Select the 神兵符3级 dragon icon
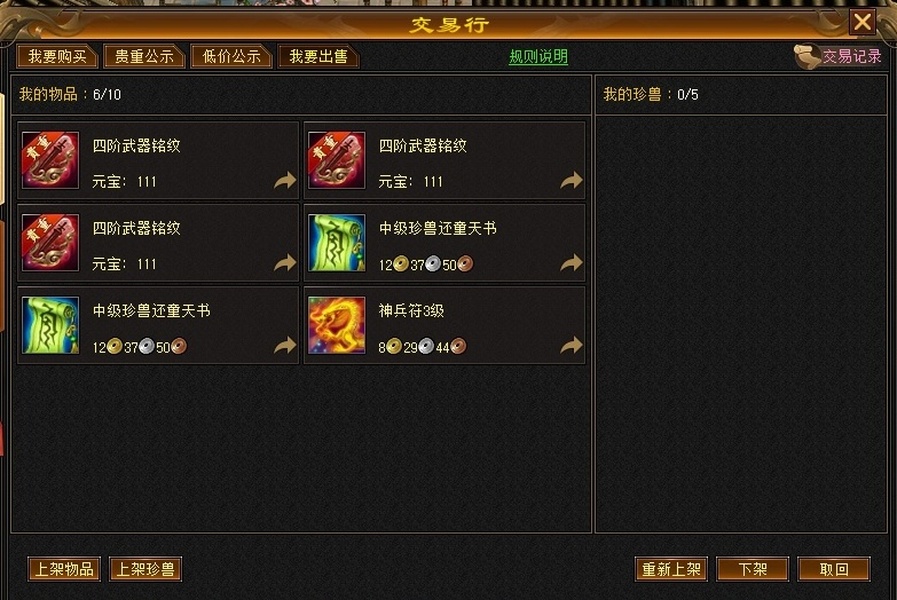The width and height of the screenshot is (897, 600). [x=336, y=325]
